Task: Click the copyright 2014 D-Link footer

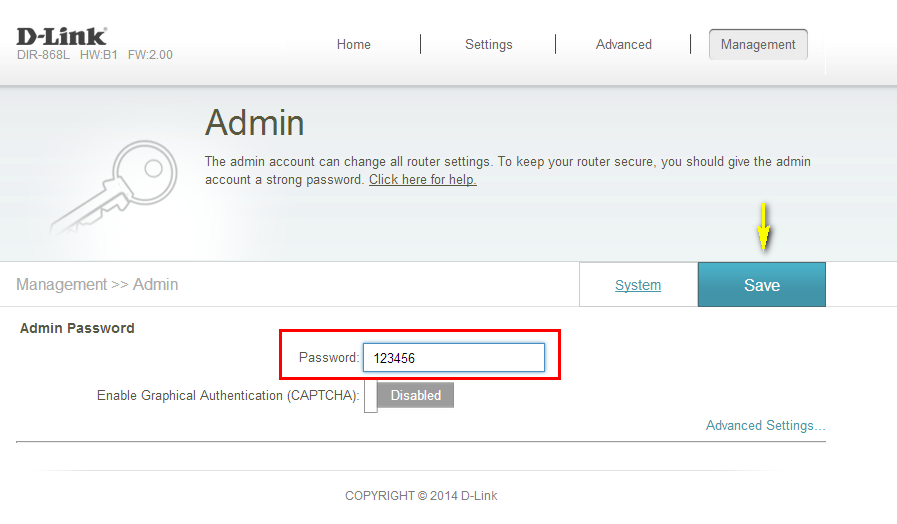Action: (x=421, y=496)
